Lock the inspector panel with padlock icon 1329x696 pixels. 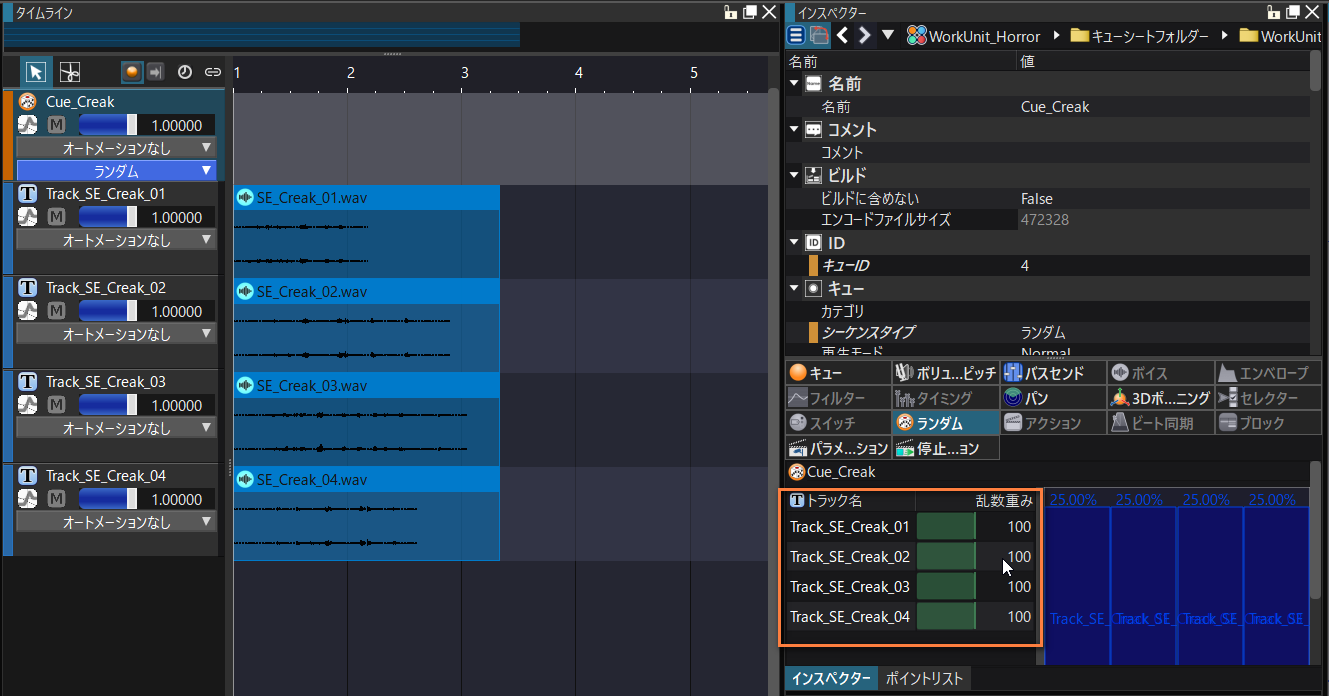pyautogui.click(x=1272, y=12)
